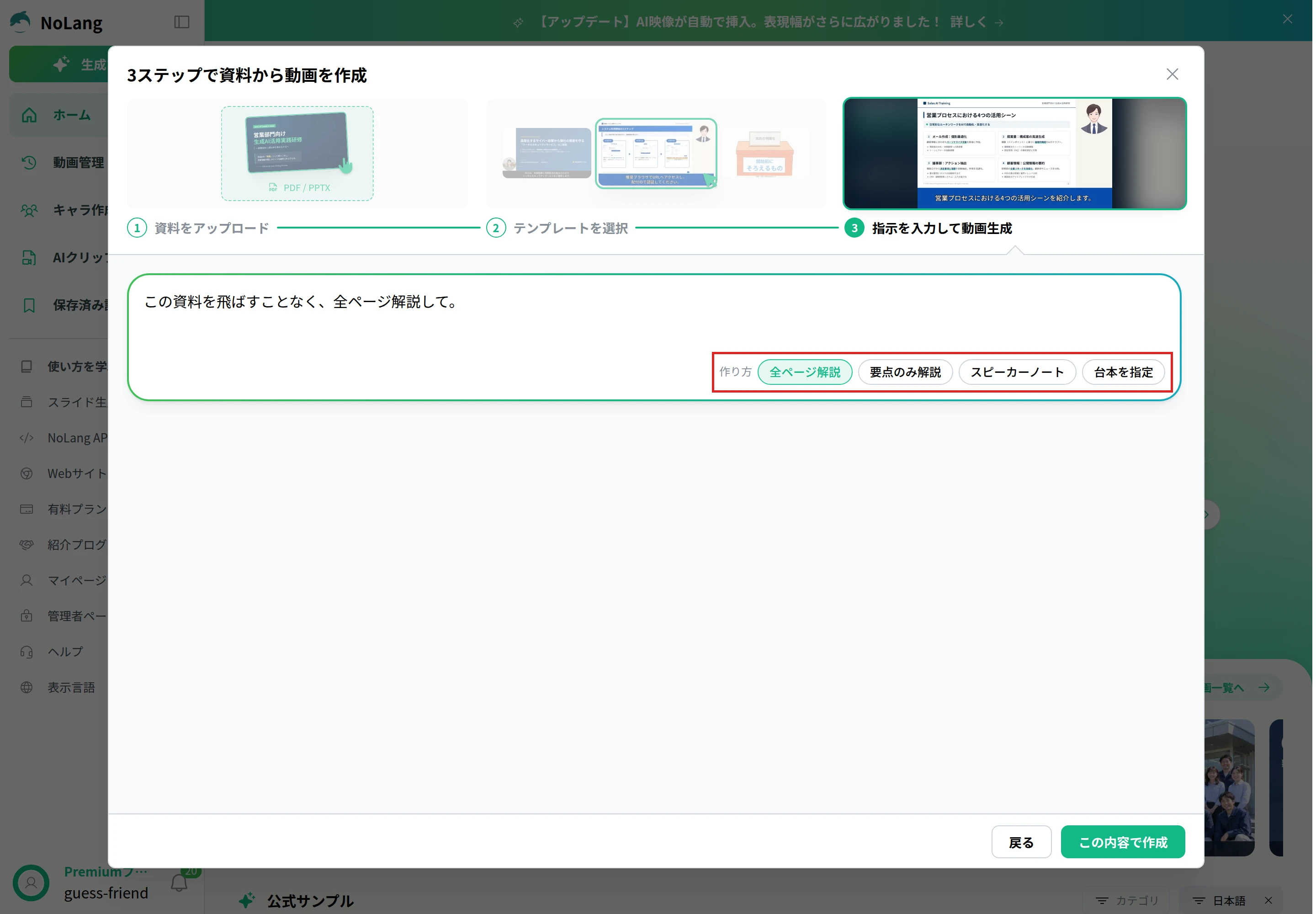Click the guess-friend profile avatar
This screenshot has height=914, width=1316.
[x=31, y=882]
